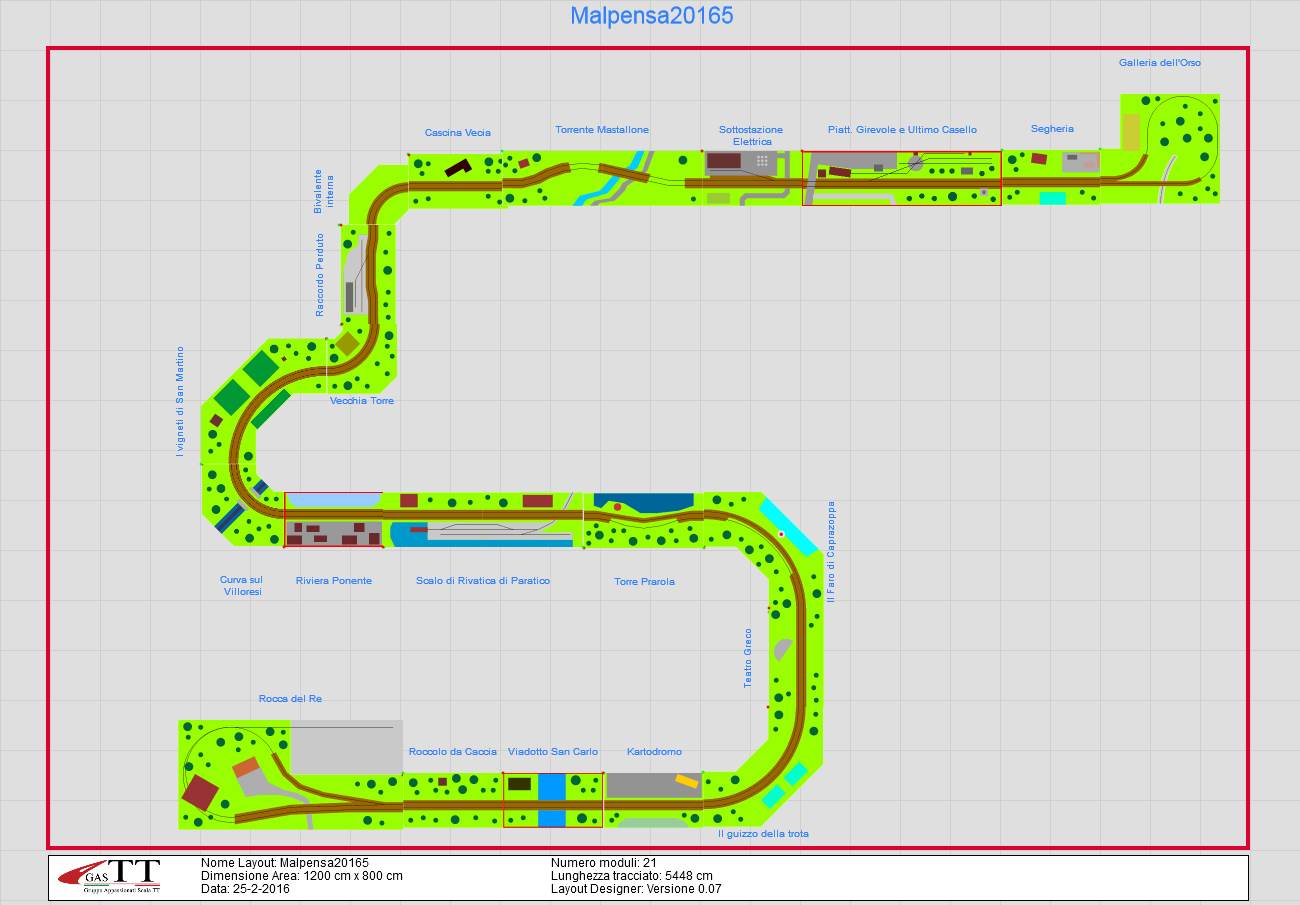Select I vigneti di San Martino label
Viewport: 1300px width, 905px height.
(180, 401)
